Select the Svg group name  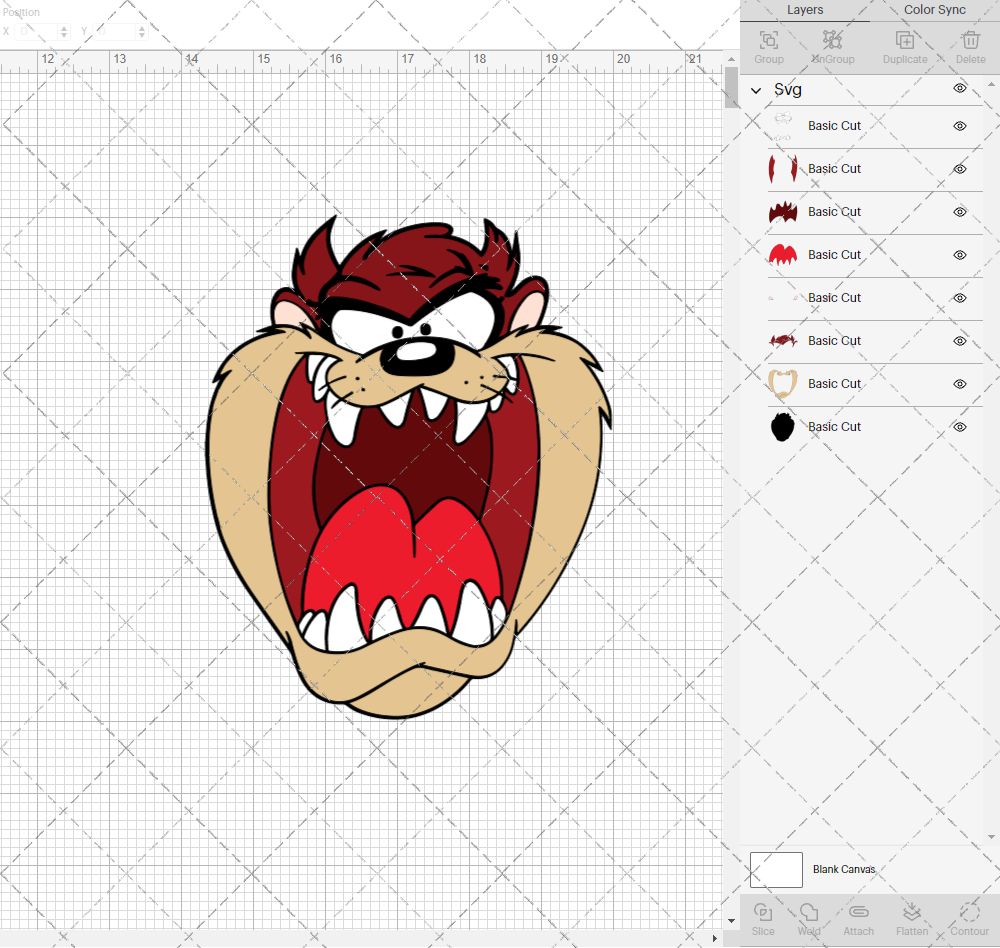pos(788,89)
